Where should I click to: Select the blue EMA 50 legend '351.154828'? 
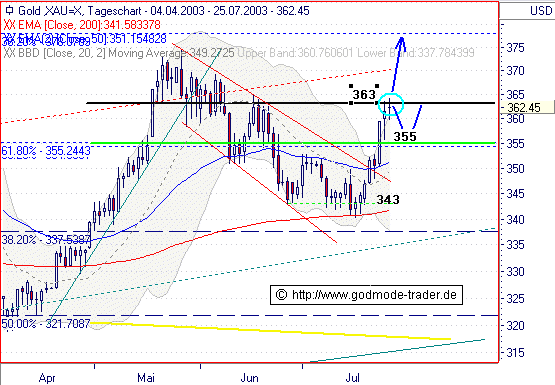(x=138, y=39)
